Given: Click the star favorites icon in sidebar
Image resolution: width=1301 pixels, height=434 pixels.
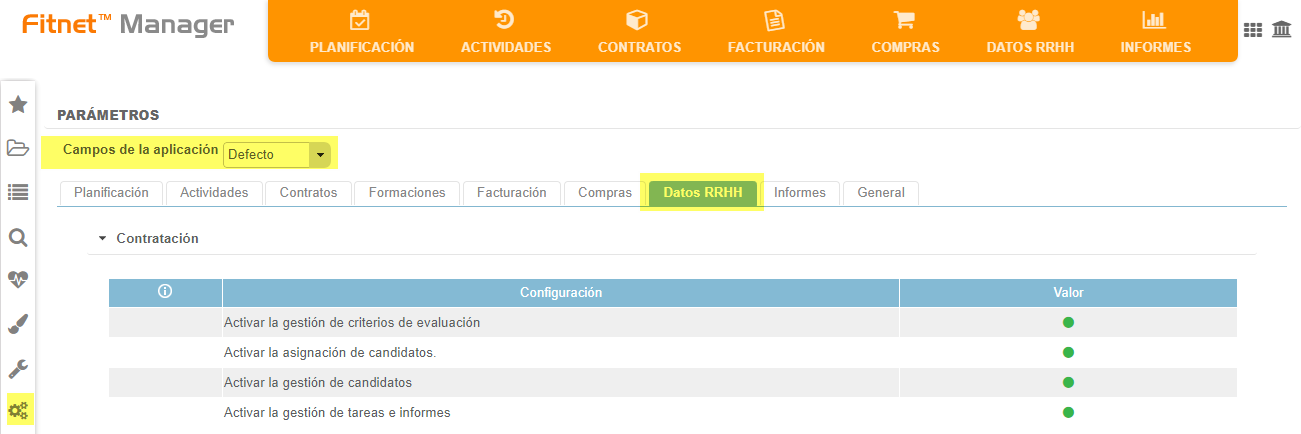Looking at the screenshot, I should (x=18, y=105).
